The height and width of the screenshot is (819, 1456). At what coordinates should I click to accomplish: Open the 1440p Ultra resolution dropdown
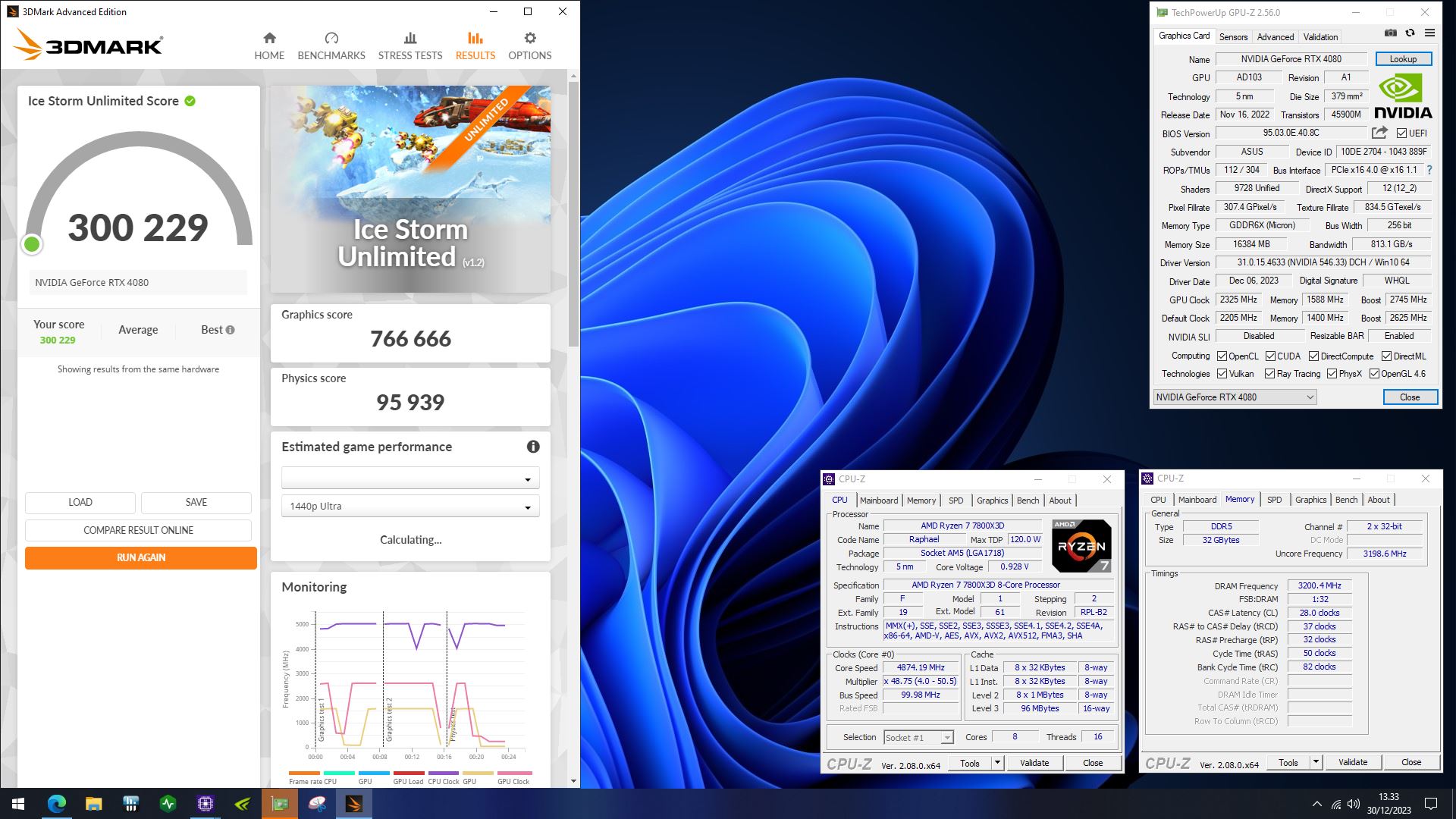pos(410,506)
